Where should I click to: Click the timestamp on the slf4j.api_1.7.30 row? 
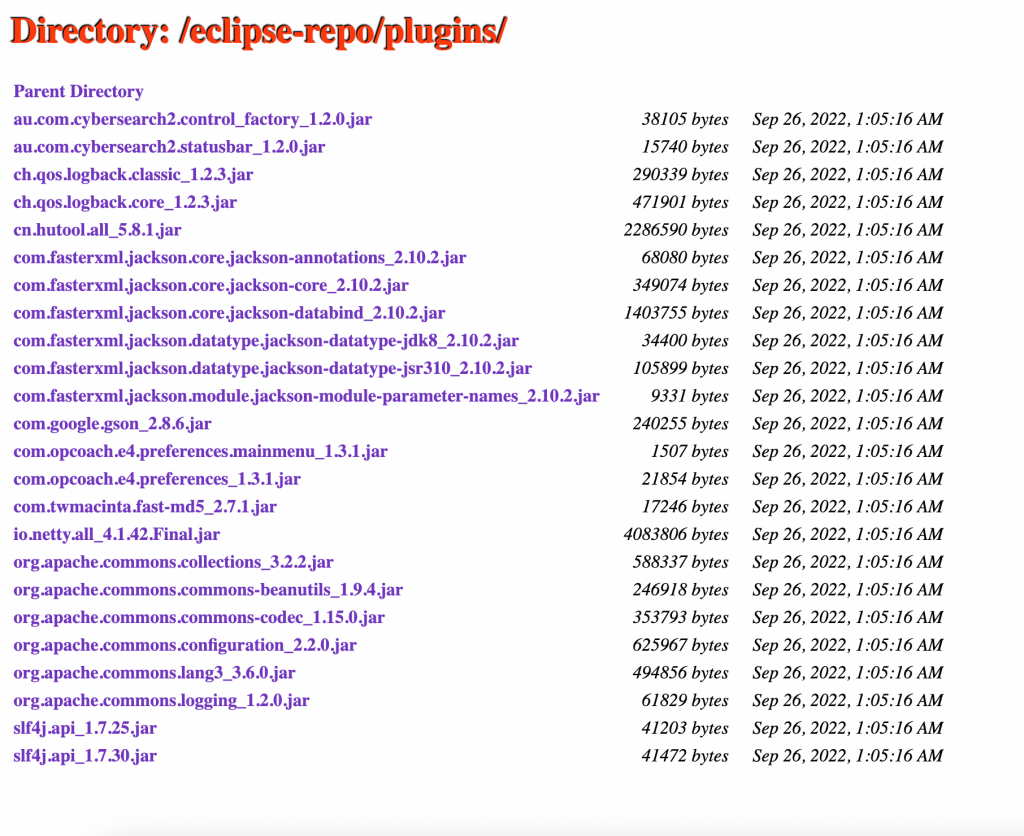click(848, 756)
